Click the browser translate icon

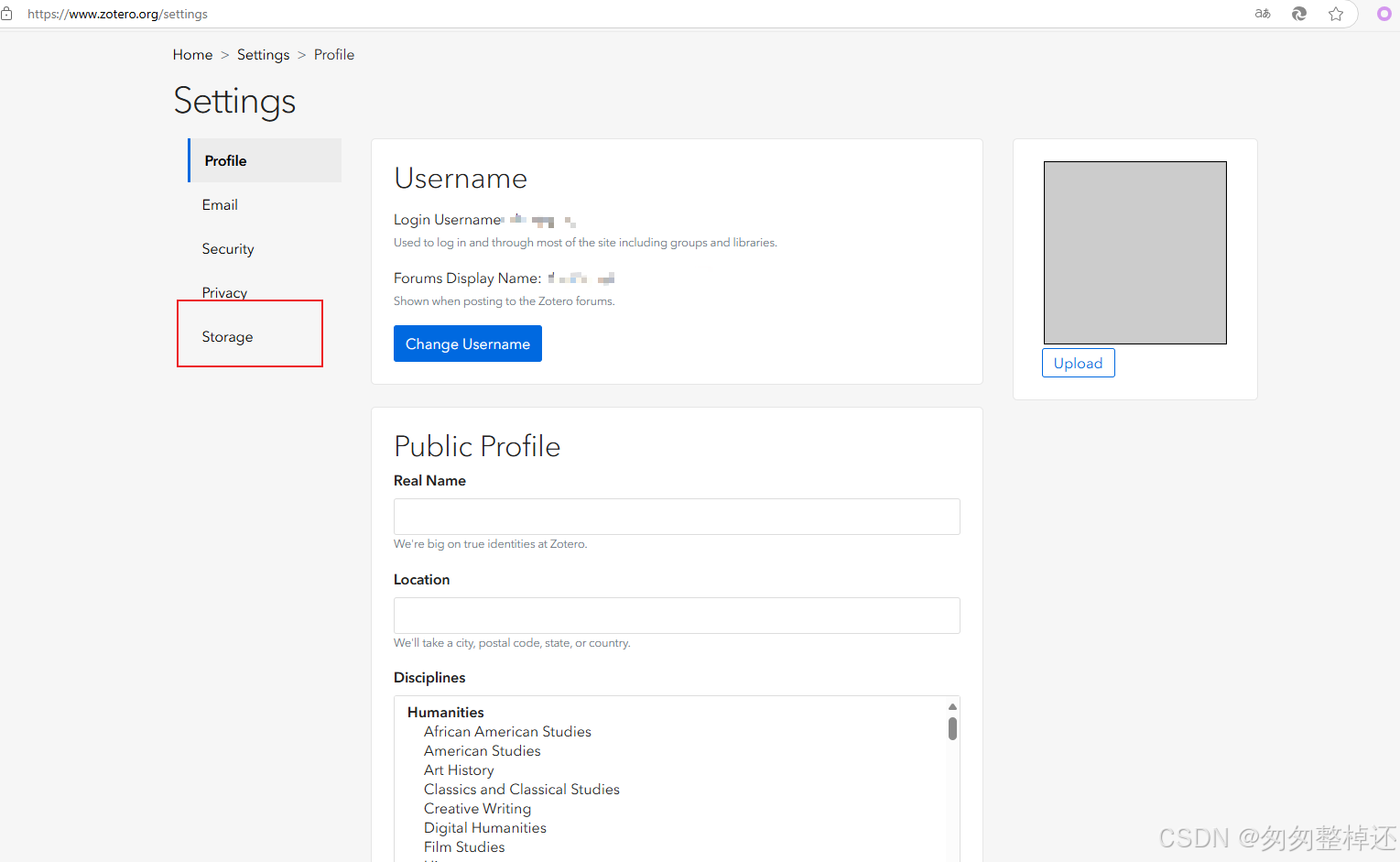tap(1263, 14)
